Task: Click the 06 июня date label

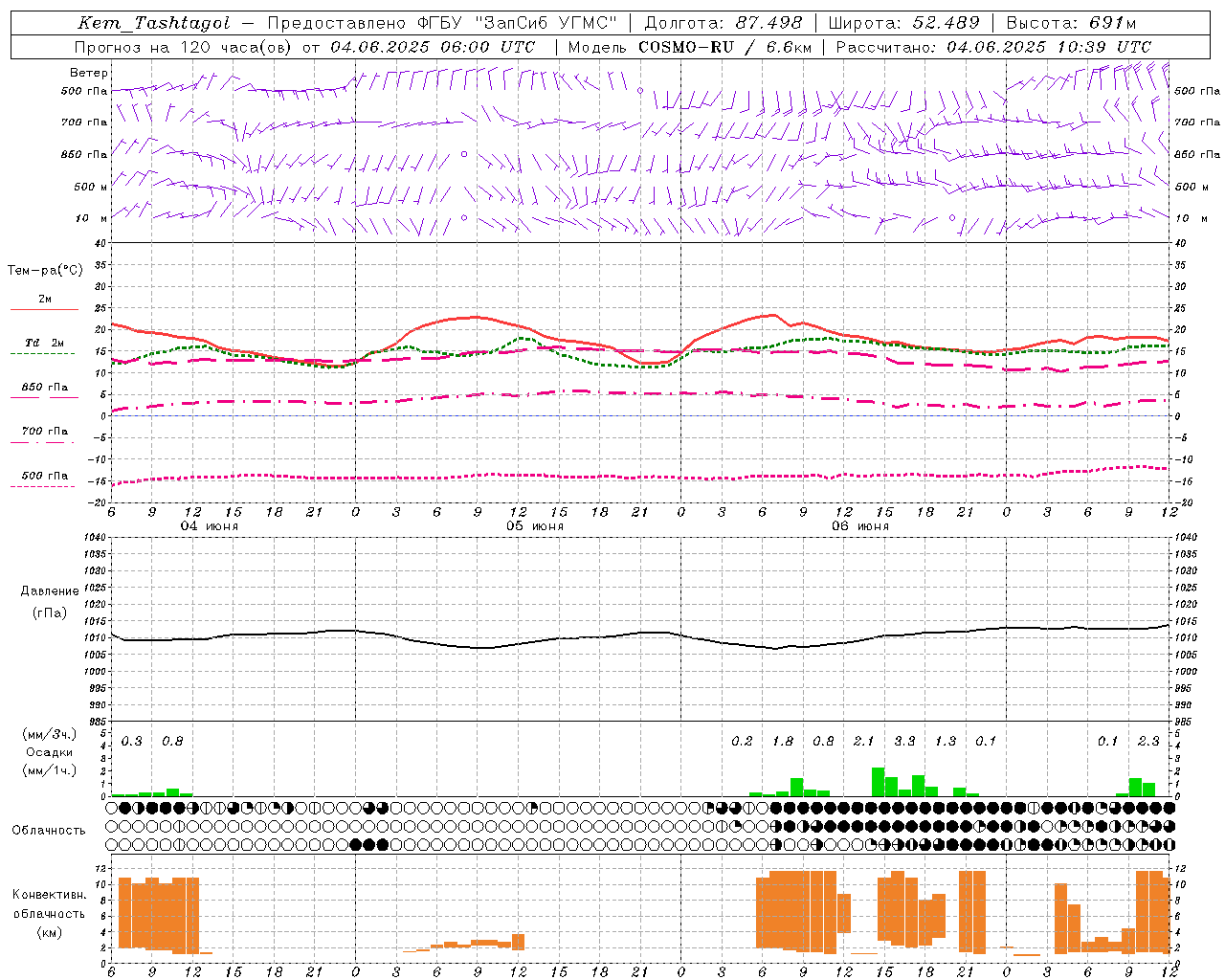Action: [x=860, y=526]
